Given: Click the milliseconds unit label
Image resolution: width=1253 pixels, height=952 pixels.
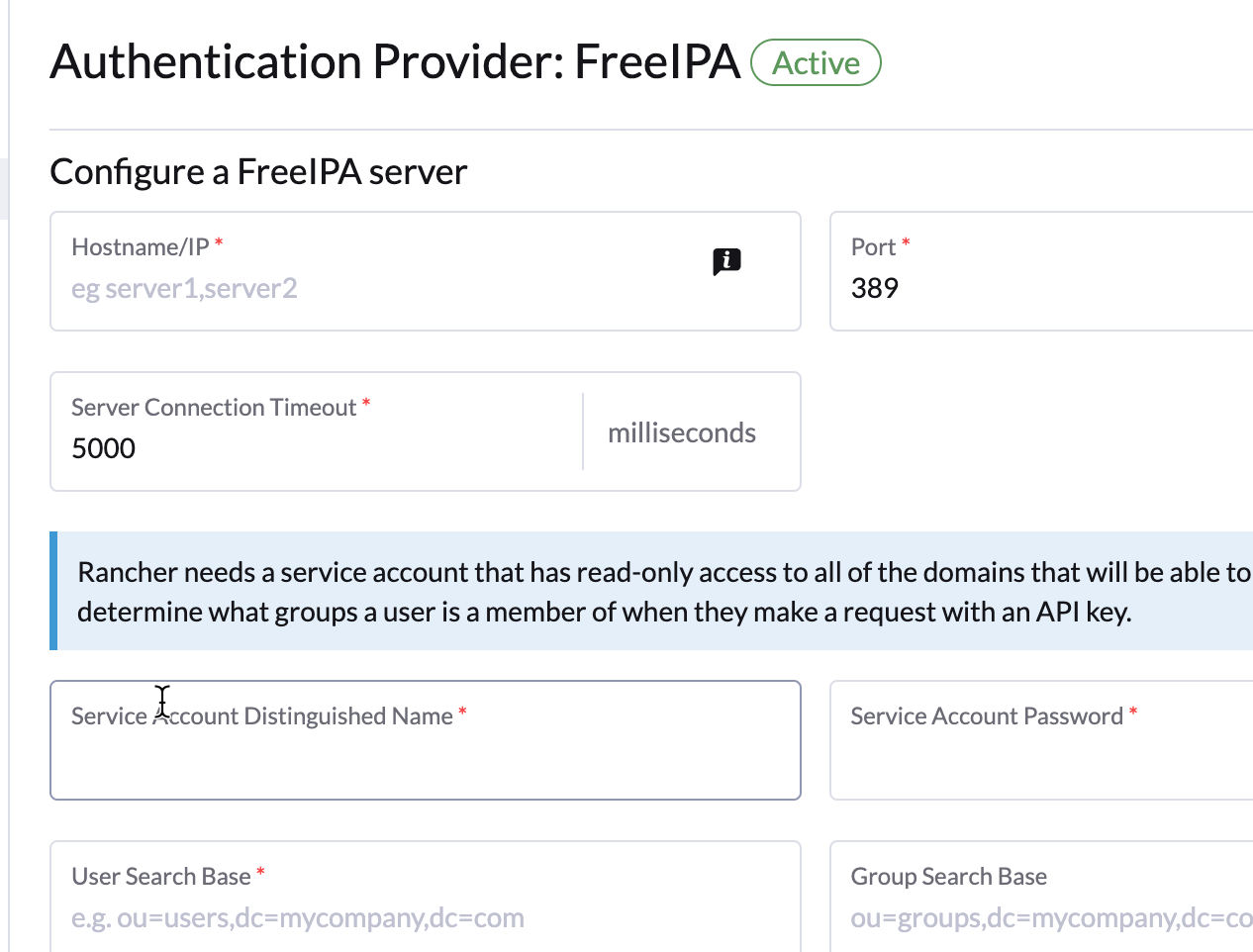Looking at the screenshot, I should [681, 432].
